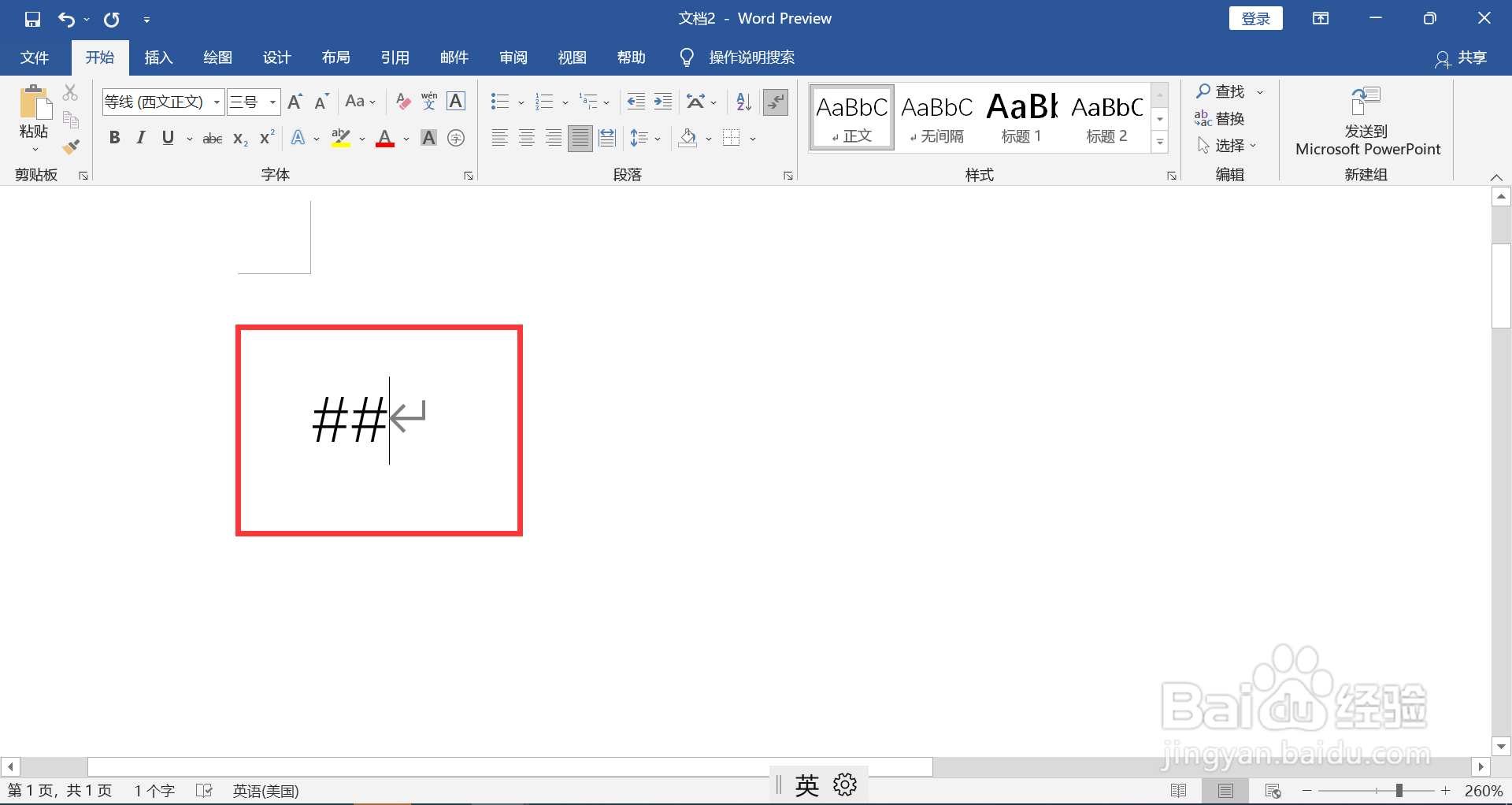Open the Font dialog launcher
The height and width of the screenshot is (805, 1512).
click(x=469, y=176)
